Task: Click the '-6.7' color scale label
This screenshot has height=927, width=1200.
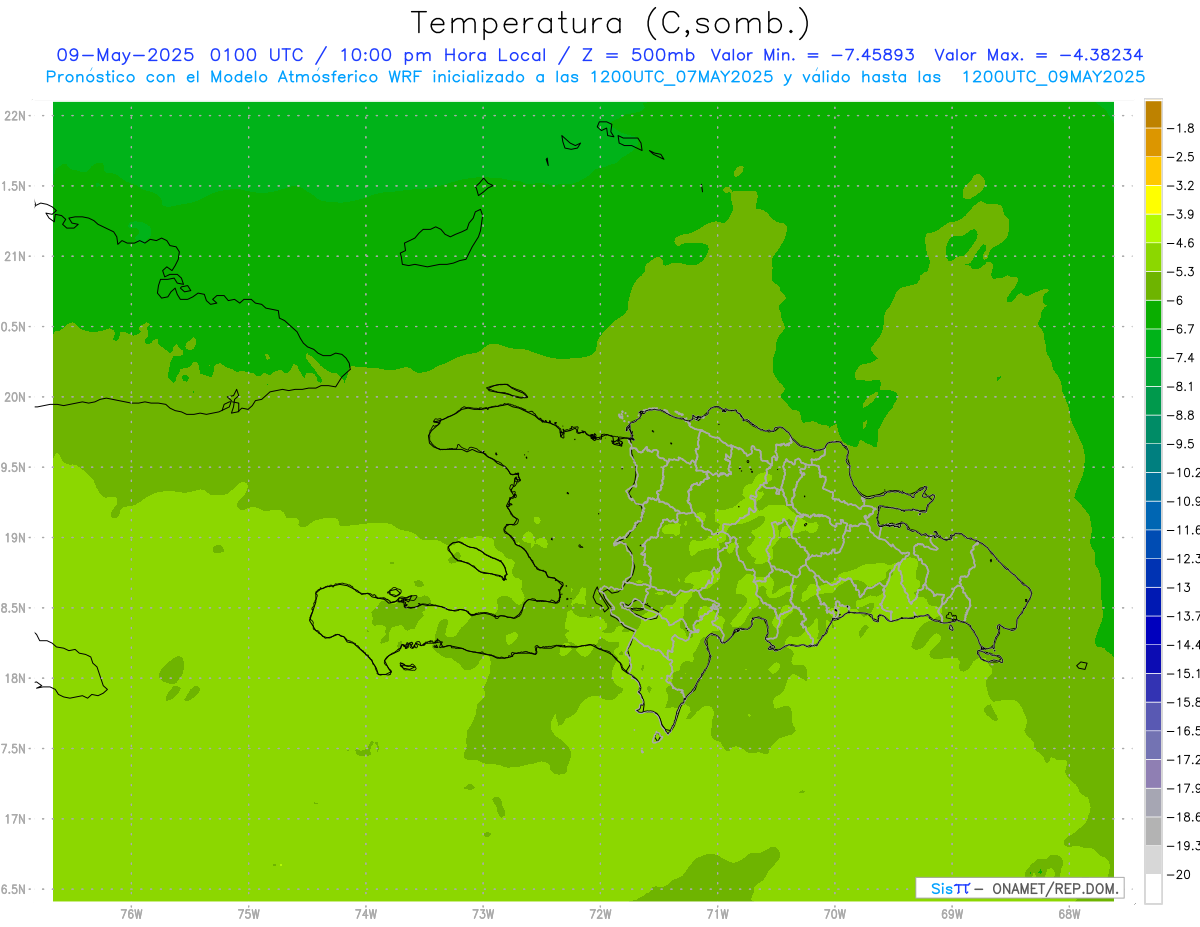Action: coord(1180,329)
